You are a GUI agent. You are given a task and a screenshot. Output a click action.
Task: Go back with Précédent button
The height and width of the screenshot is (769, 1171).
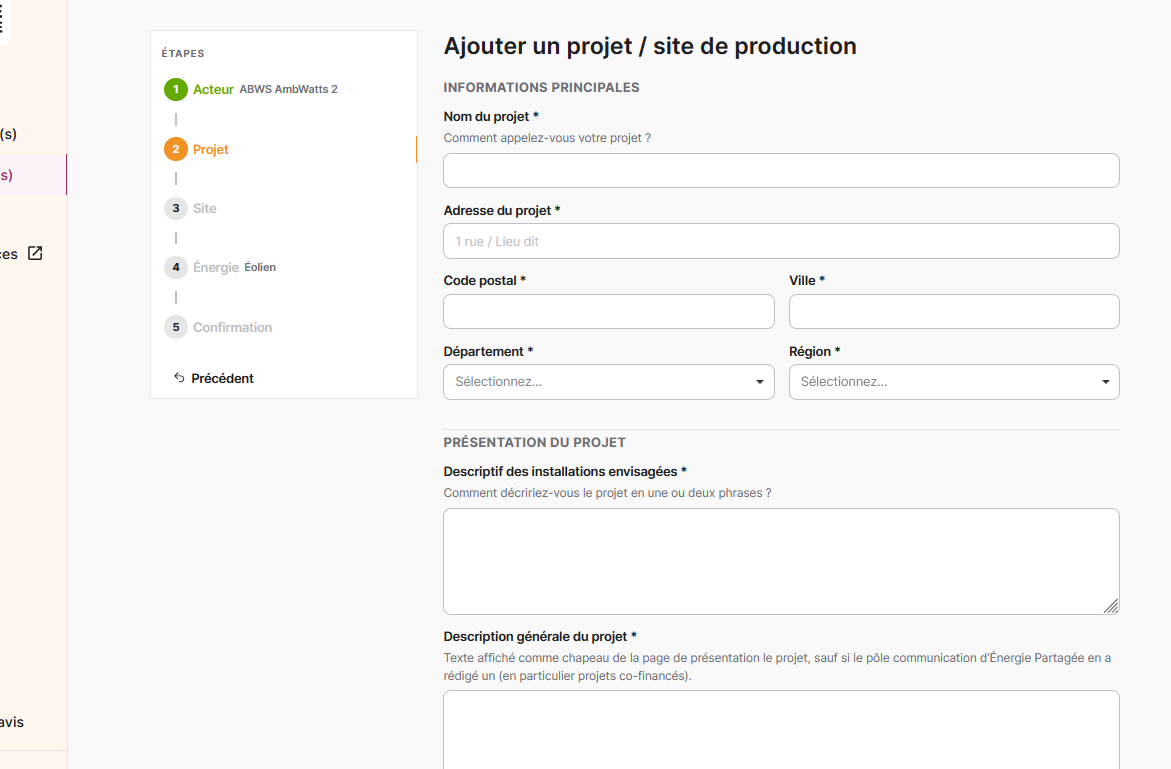214,379
